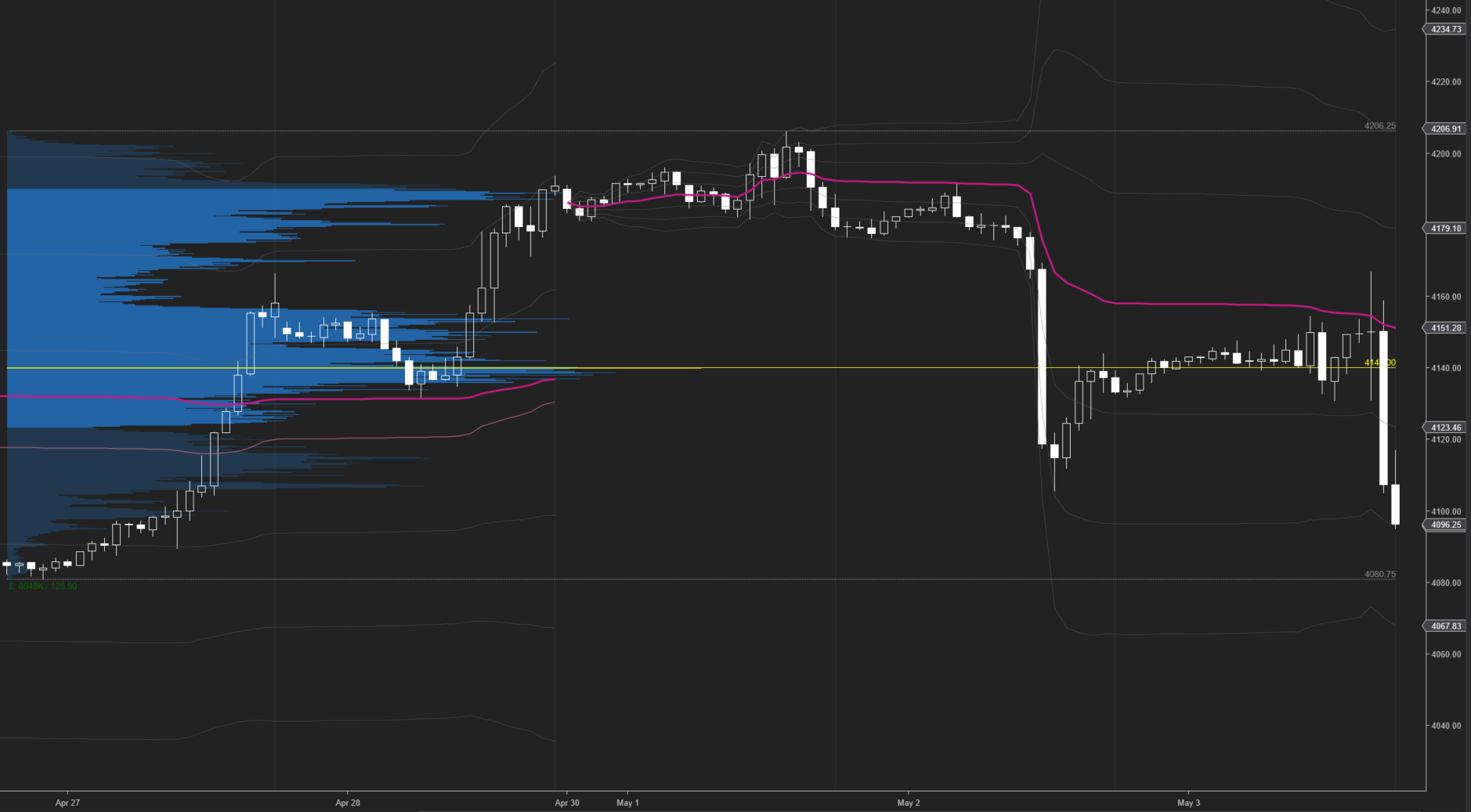The image size is (1471, 812).
Task: Click the 4200.00 price axis label
Action: [x=1446, y=153]
